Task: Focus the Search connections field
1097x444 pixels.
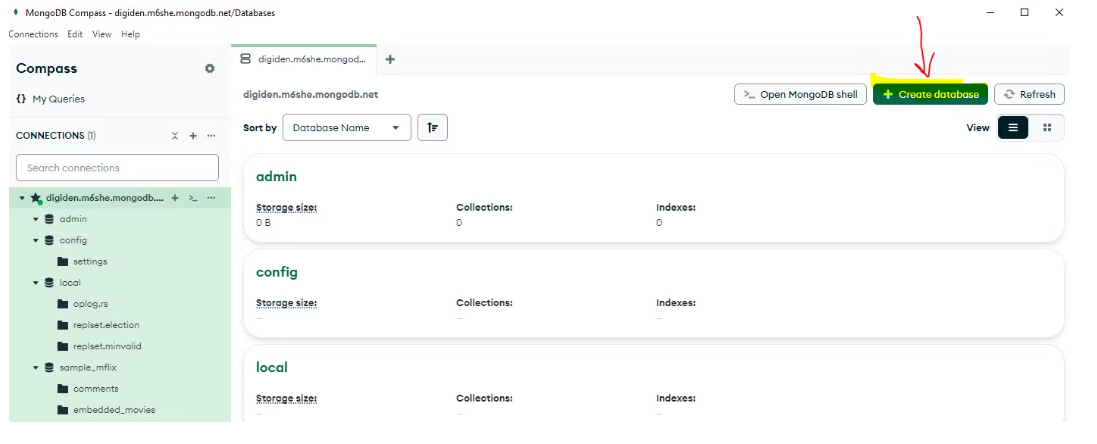Action: 118,168
